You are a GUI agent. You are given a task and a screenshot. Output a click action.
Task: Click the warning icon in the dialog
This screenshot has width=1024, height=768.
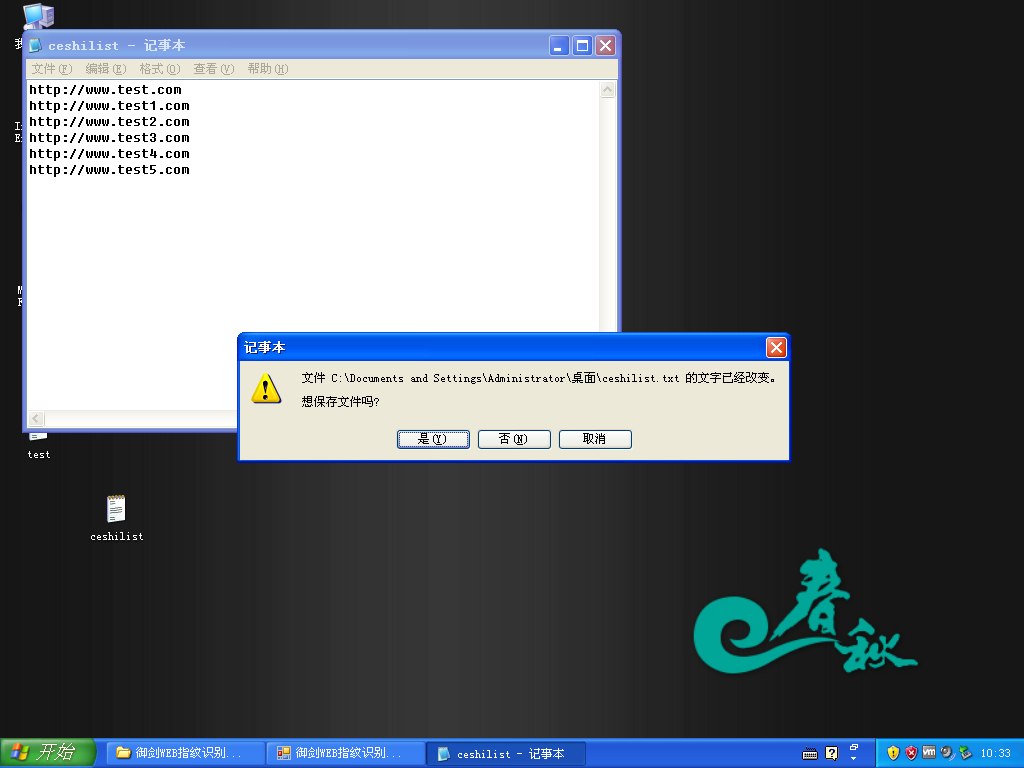coord(266,389)
